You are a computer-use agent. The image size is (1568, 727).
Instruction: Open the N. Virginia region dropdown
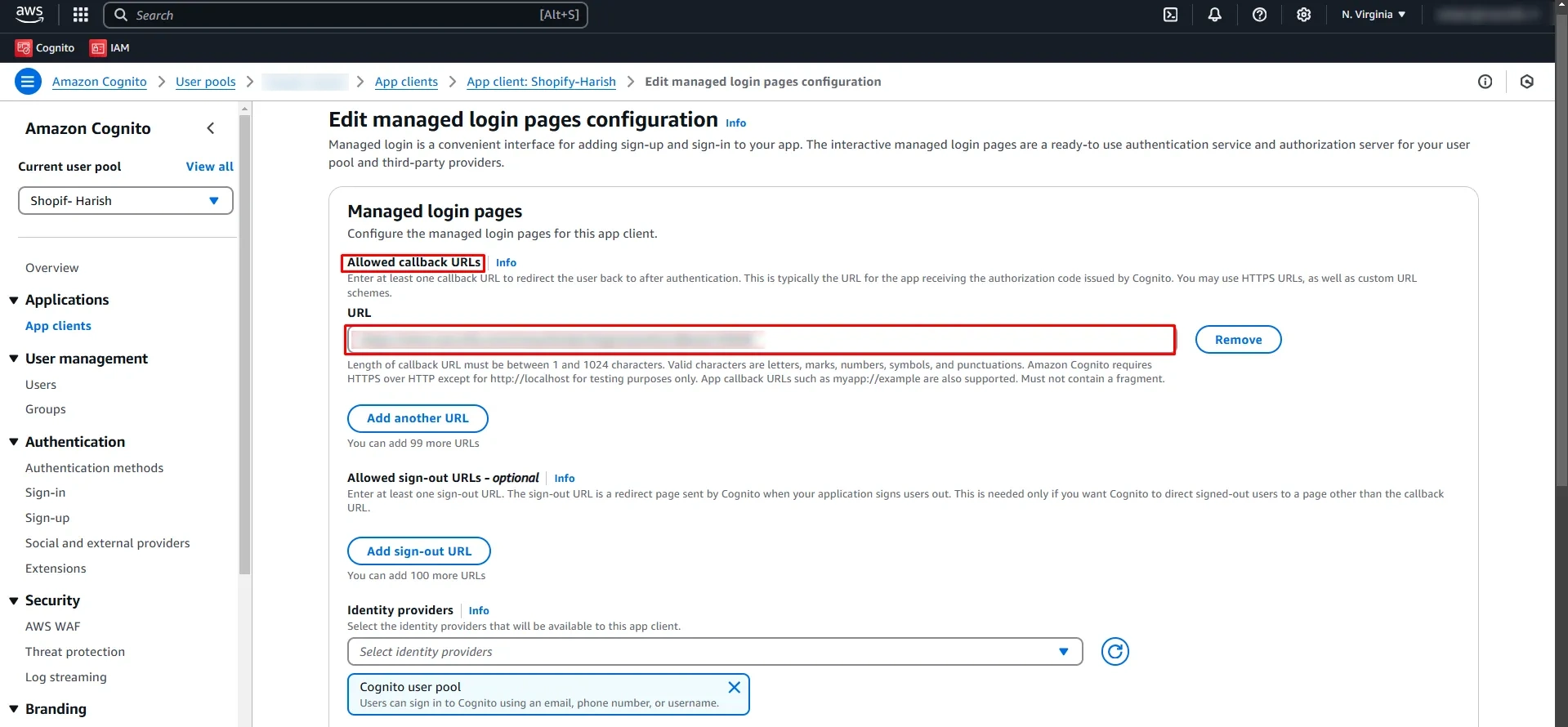point(1373,15)
